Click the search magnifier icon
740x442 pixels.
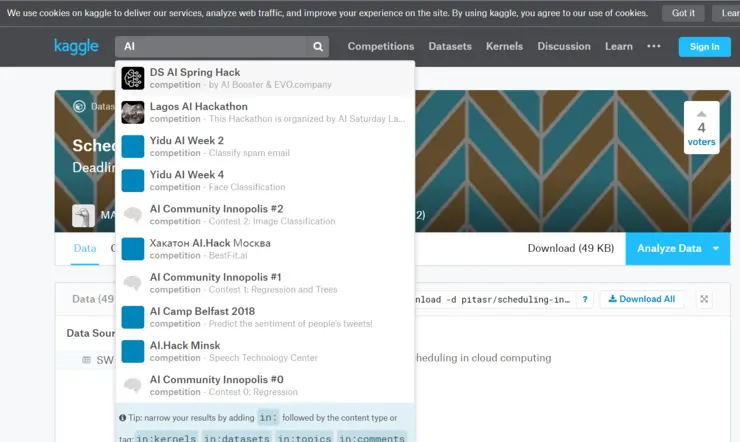(318, 47)
